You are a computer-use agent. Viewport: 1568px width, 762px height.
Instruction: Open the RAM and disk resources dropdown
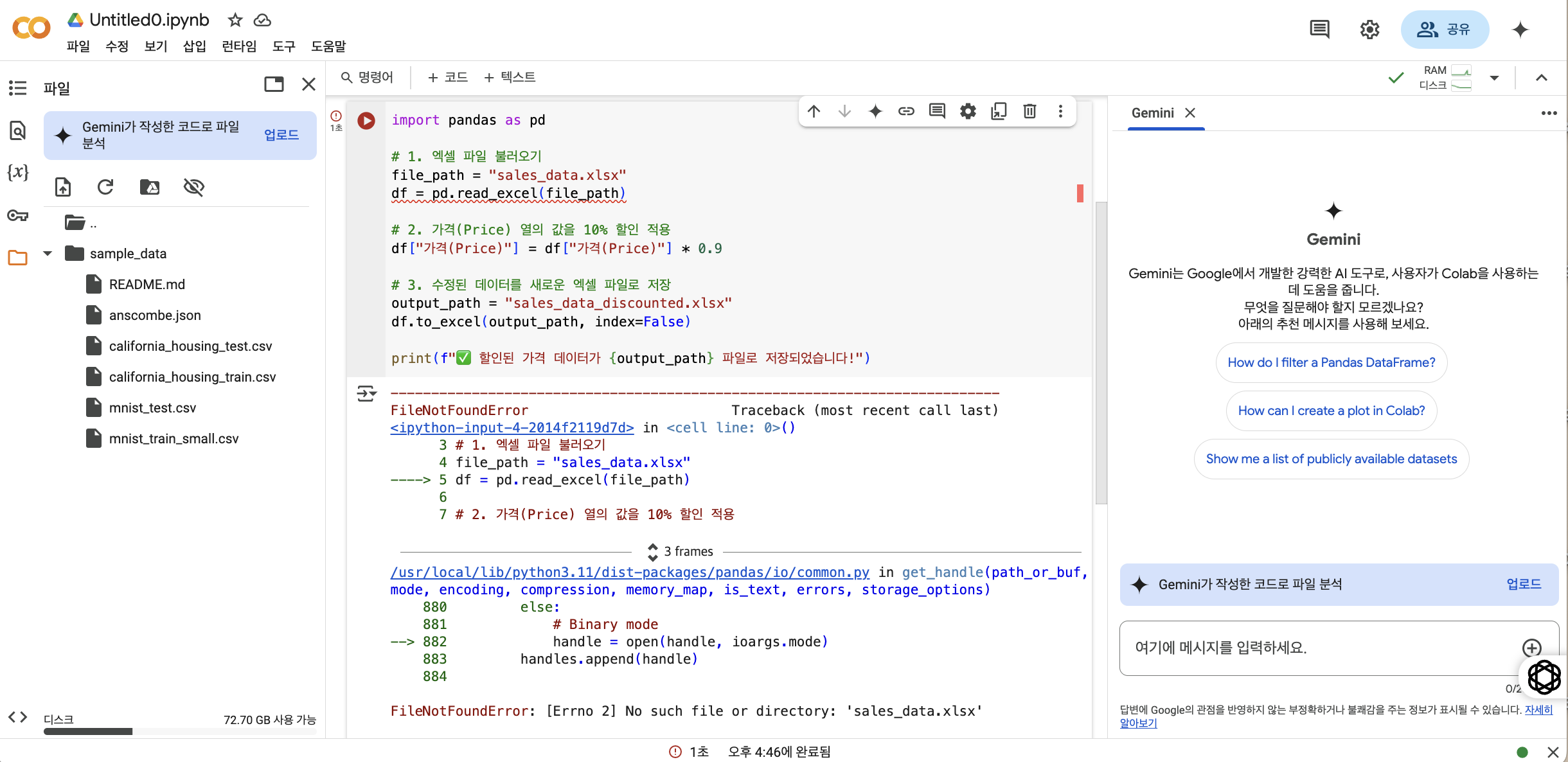tap(1493, 78)
